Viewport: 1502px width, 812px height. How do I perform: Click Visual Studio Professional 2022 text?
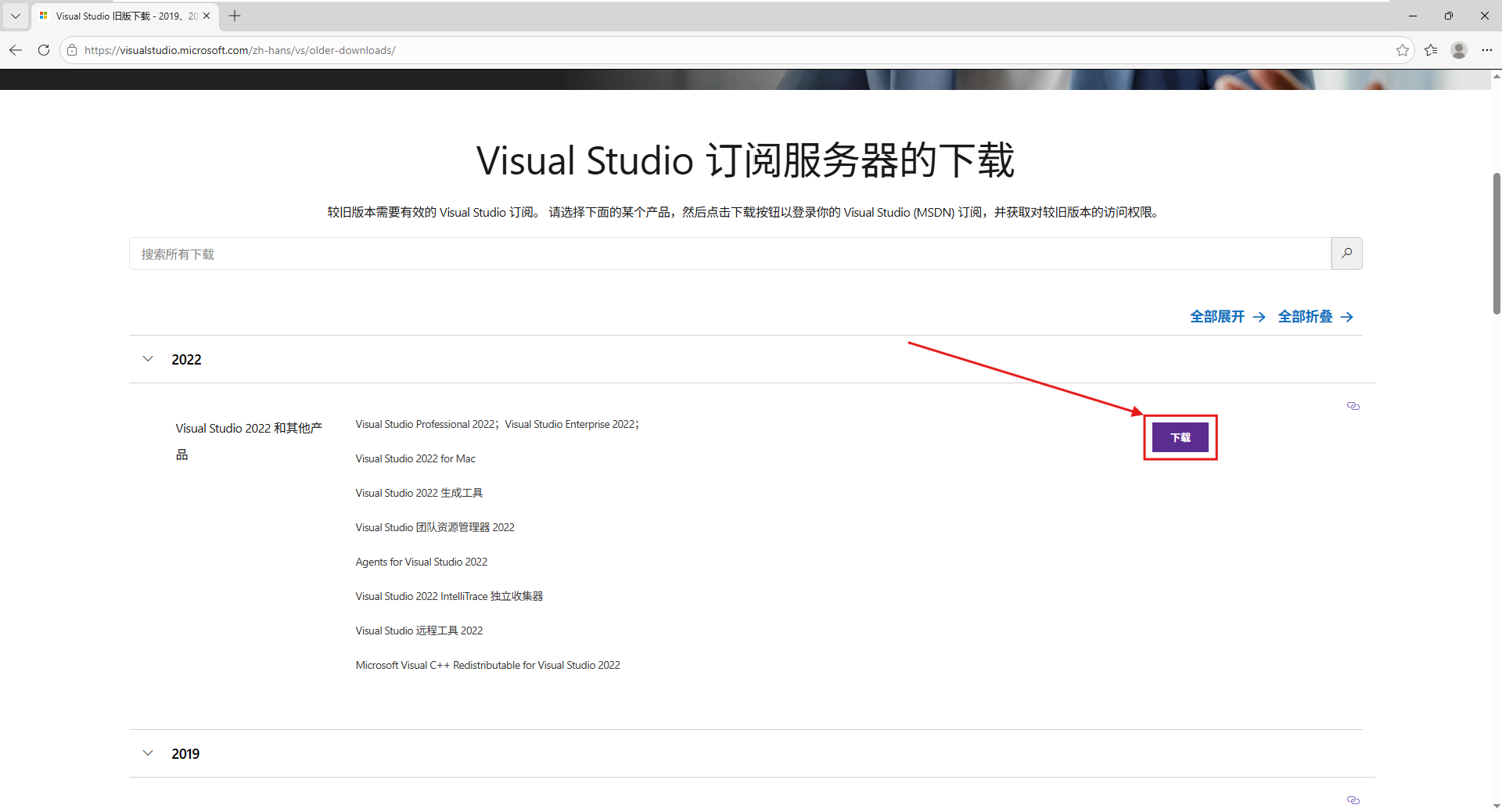425,424
